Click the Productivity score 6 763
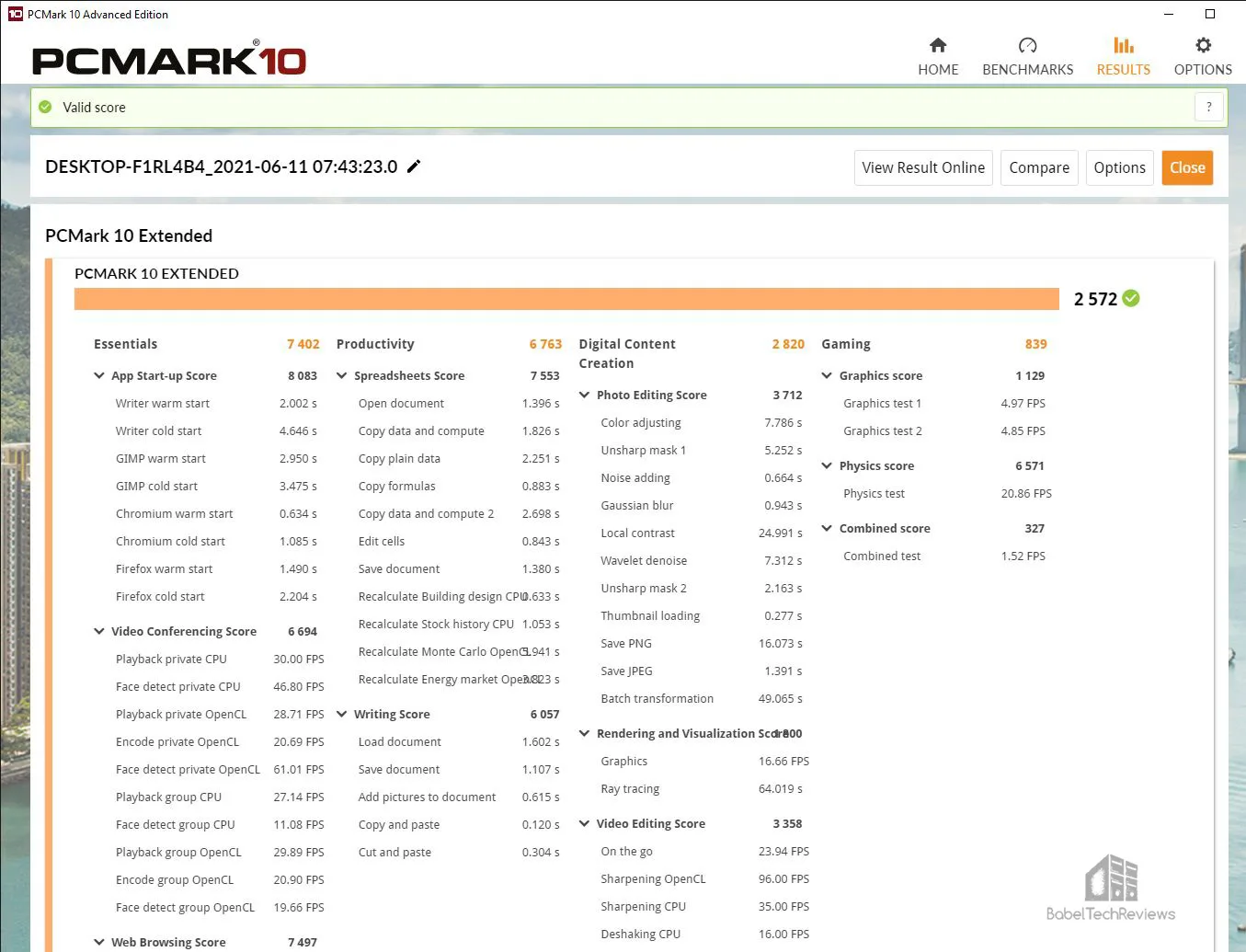This screenshot has width=1246, height=952. (x=545, y=344)
